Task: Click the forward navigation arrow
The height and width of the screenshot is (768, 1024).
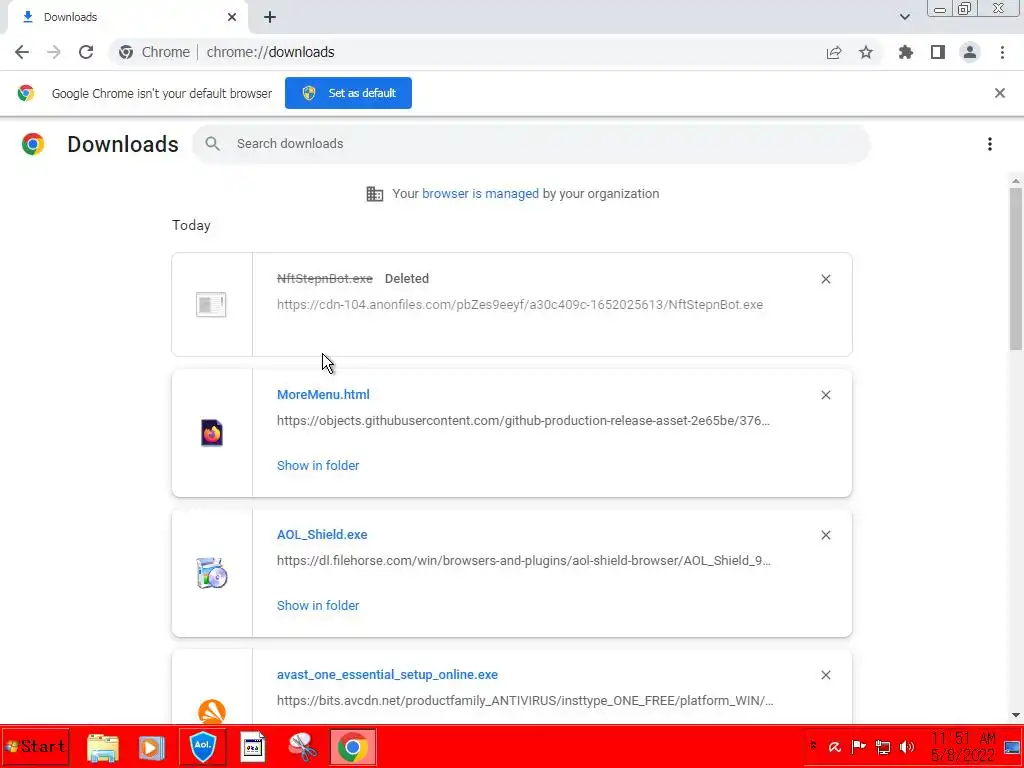Action: pyautogui.click(x=54, y=52)
